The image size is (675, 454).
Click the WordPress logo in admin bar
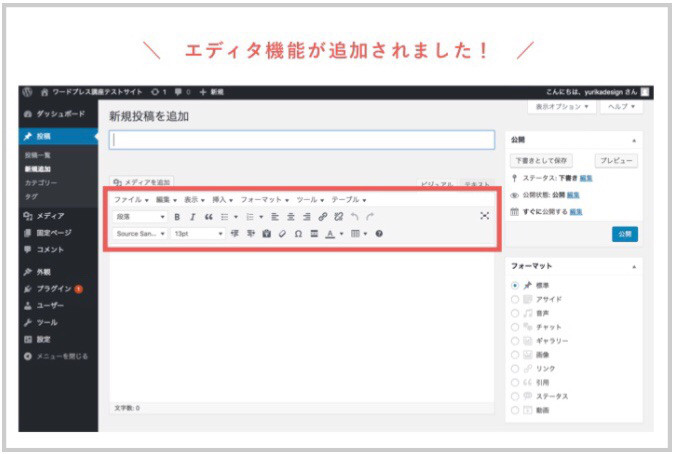coord(28,92)
